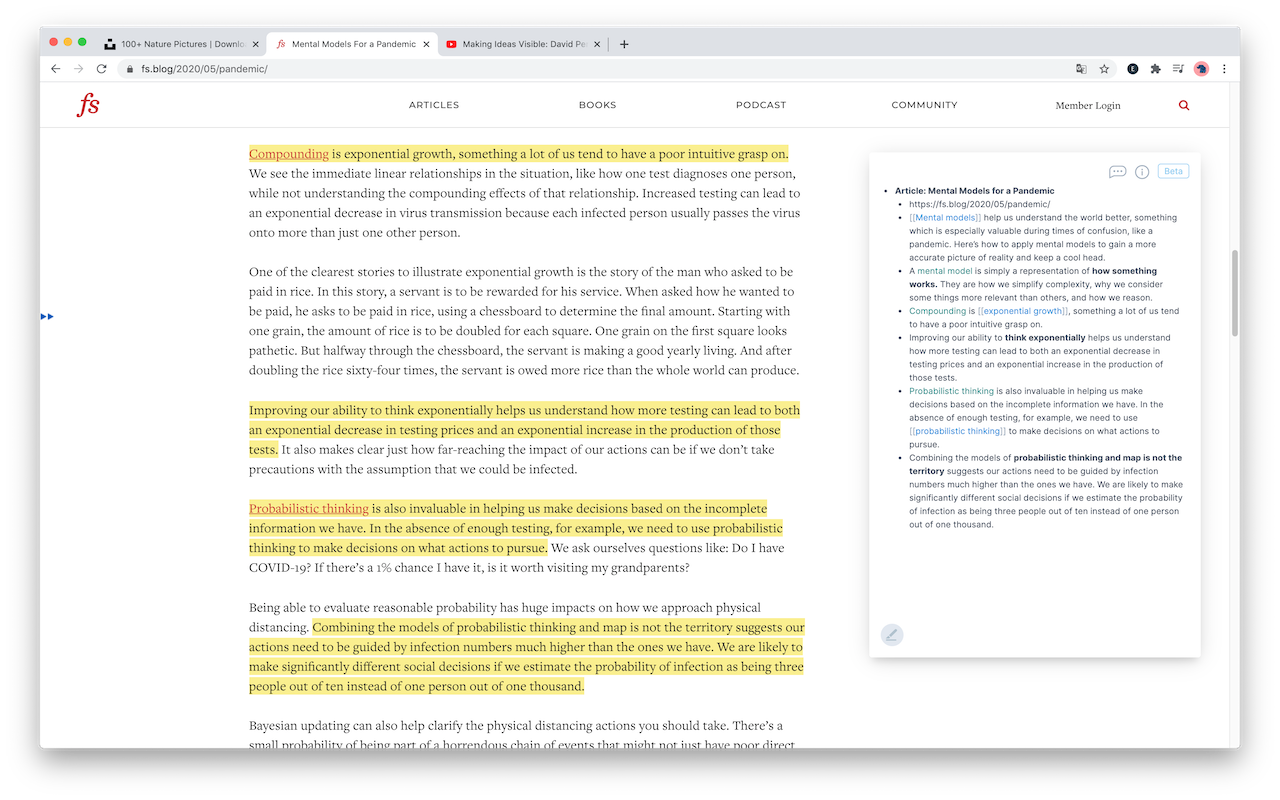Open the media control playlist icon
This screenshot has width=1280, height=800.
pyautogui.click(x=1178, y=69)
